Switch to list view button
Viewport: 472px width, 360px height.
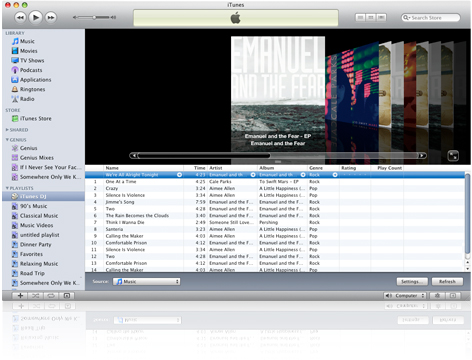[x=360, y=17]
